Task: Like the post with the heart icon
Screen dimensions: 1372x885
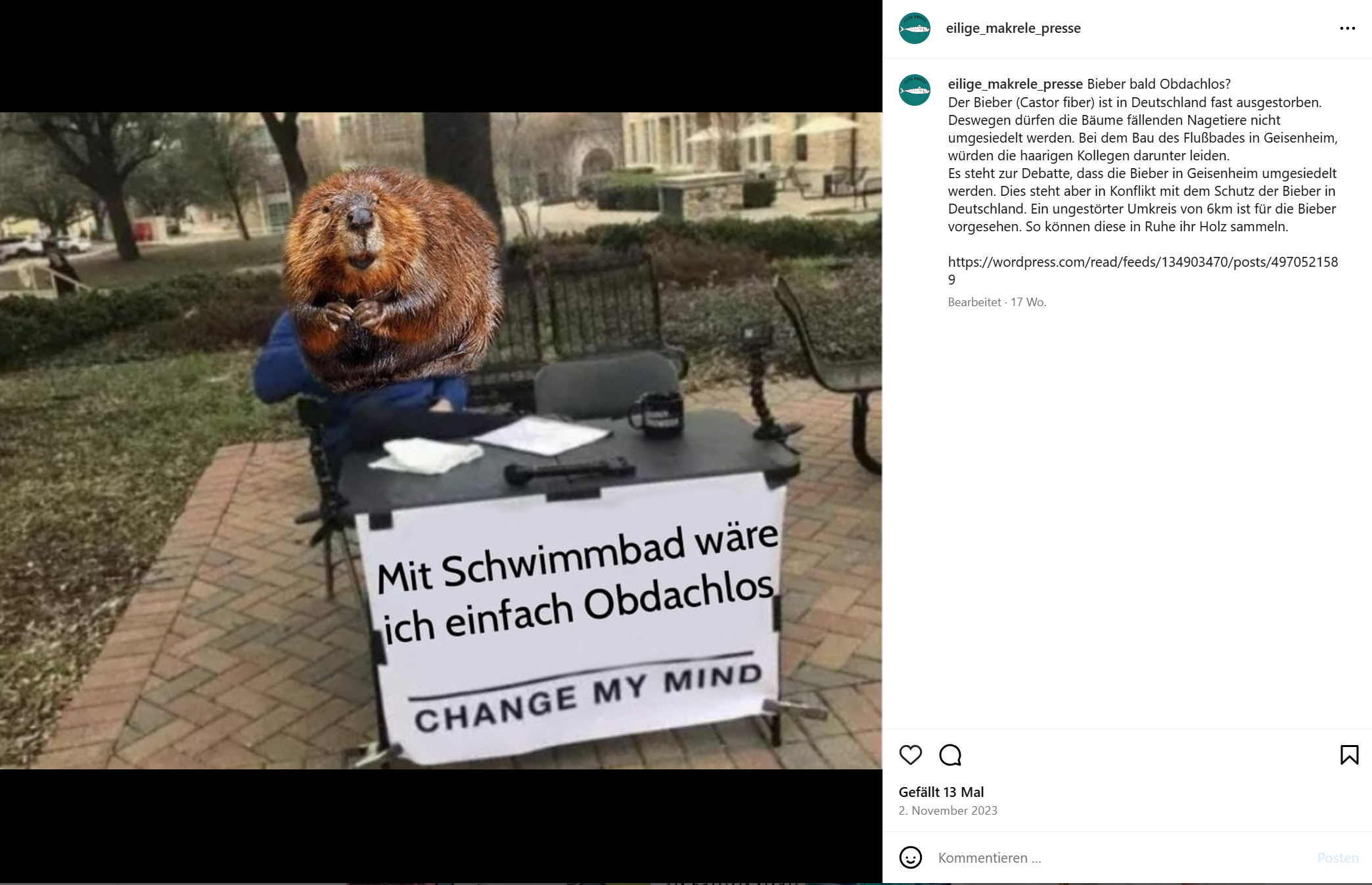Action: click(910, 755)
